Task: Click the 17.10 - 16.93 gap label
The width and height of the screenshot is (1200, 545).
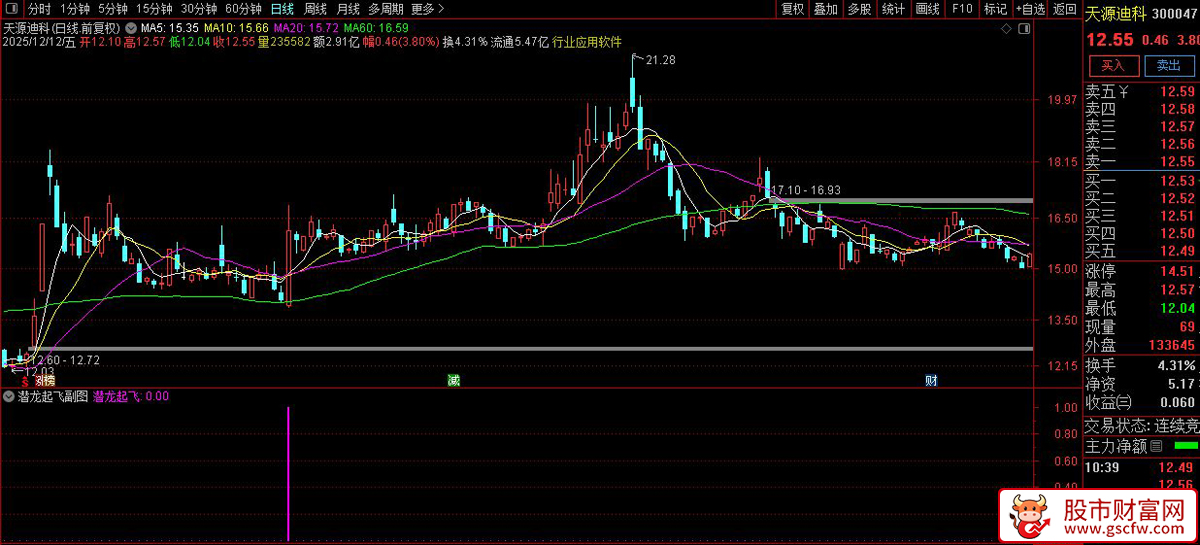Action: point(806,190)
